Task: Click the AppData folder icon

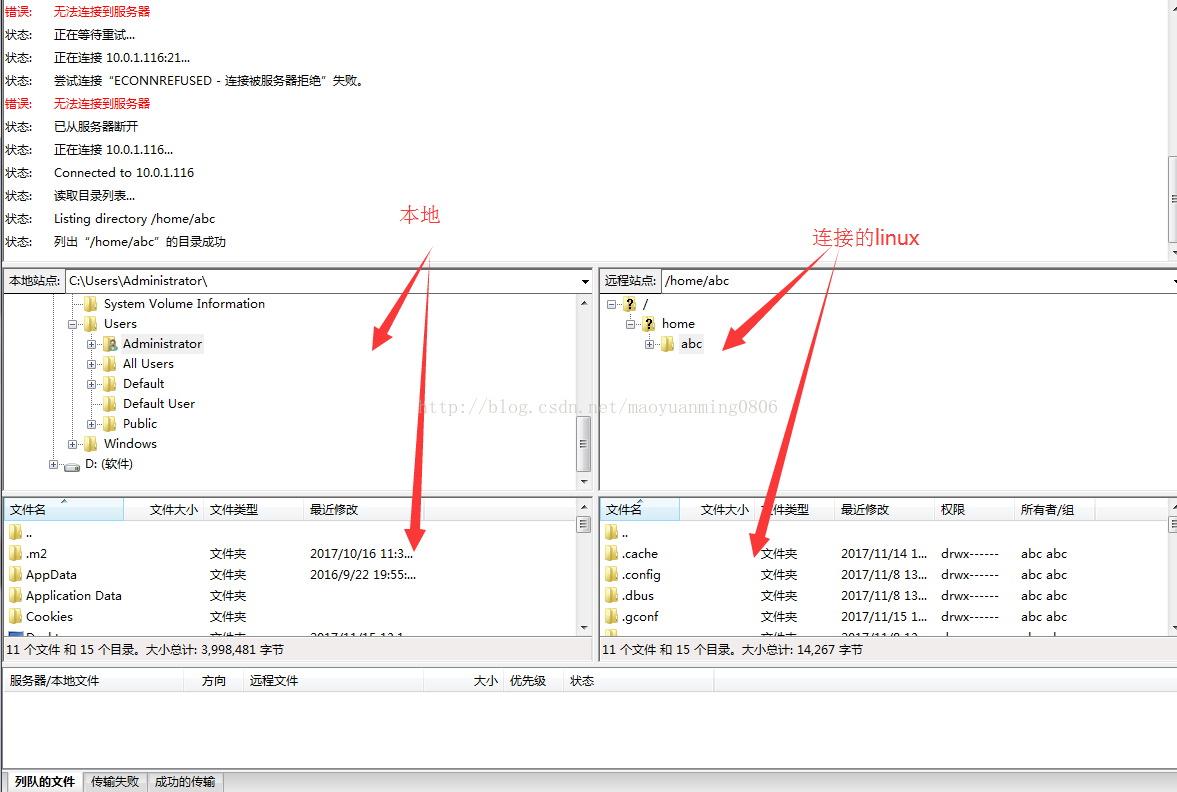Action: click(16, 574)
